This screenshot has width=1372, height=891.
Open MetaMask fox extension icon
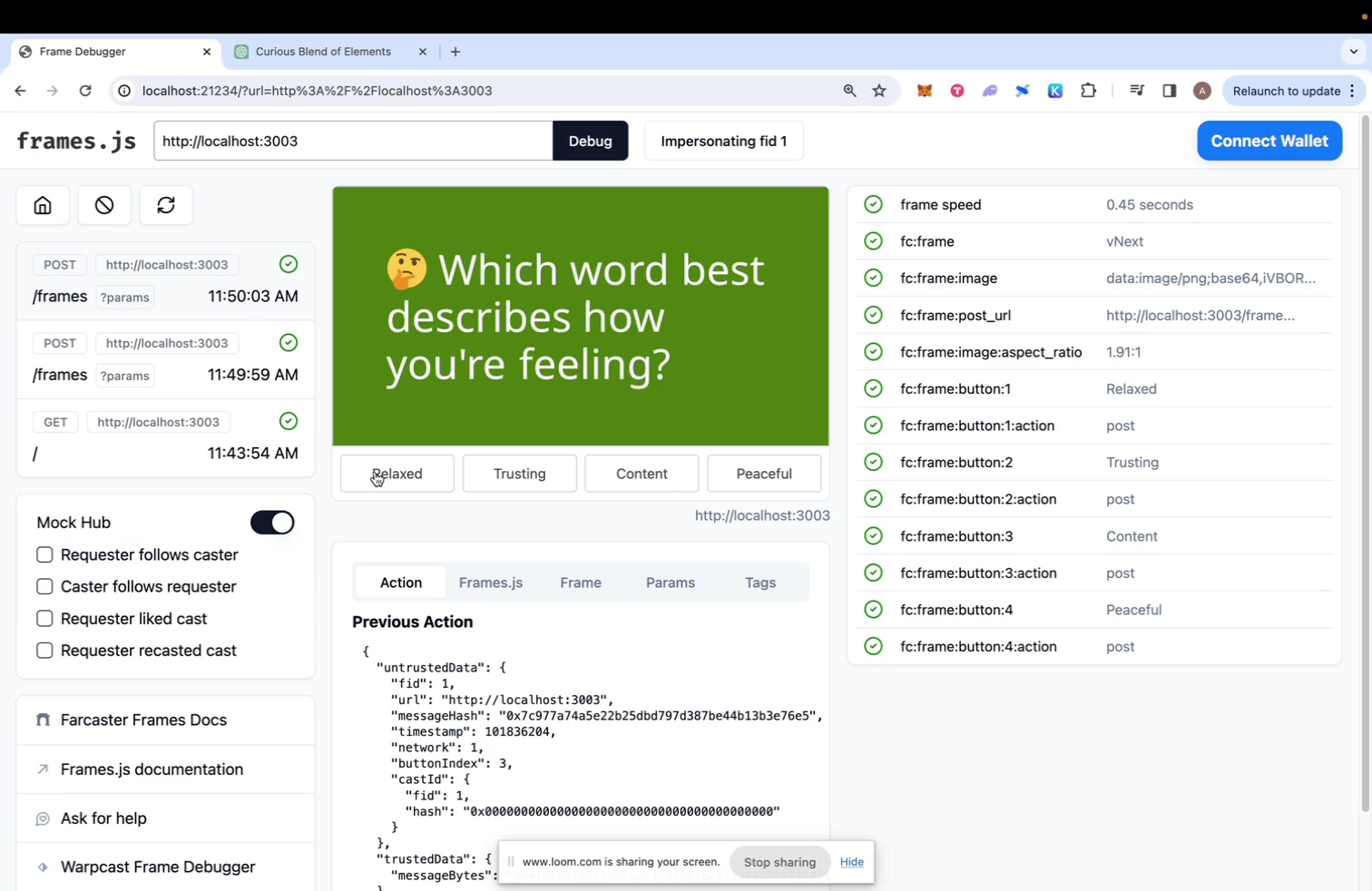coord(925,91)
